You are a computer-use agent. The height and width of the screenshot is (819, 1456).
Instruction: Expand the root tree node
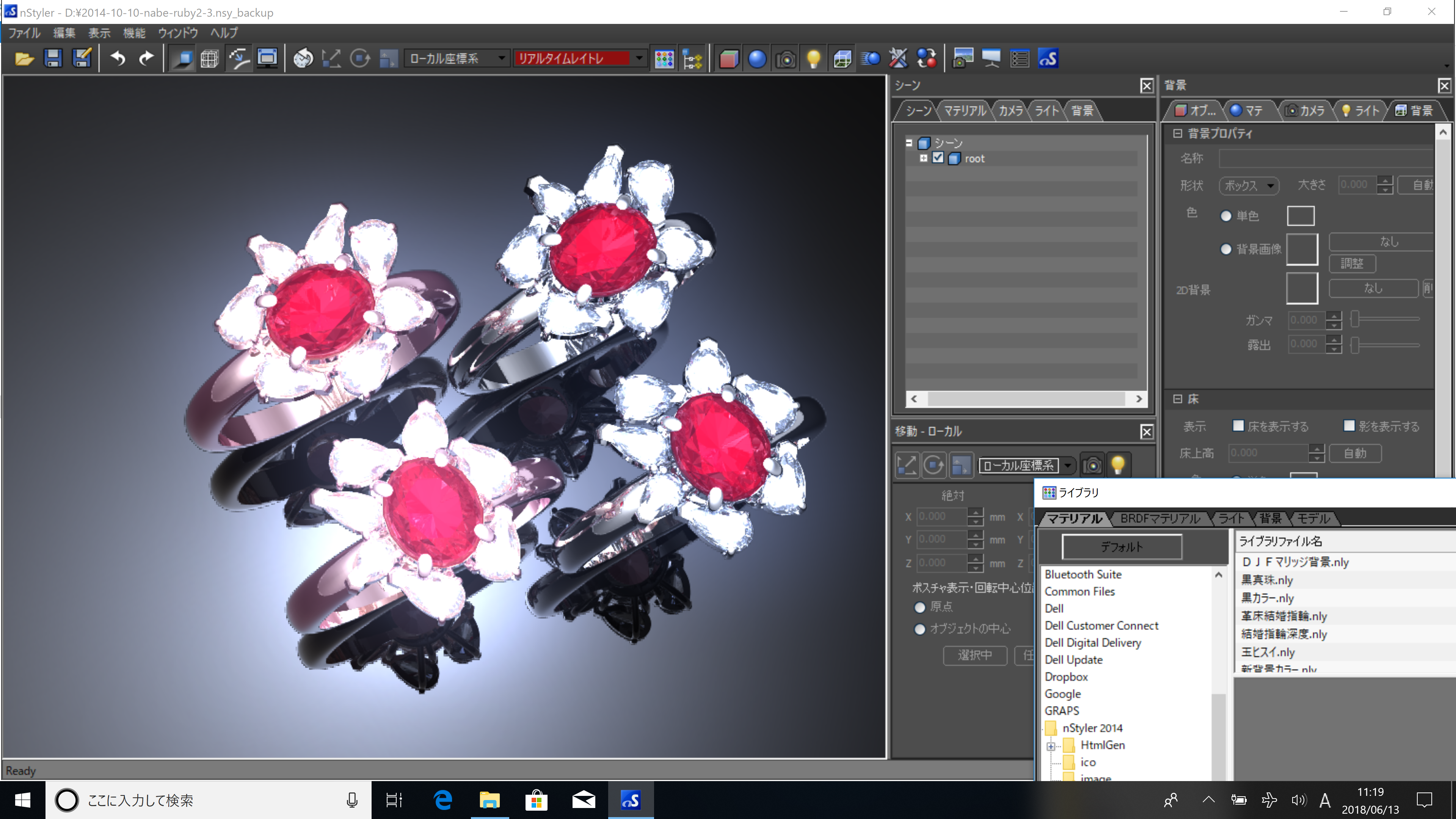click(x=924, y=158)
